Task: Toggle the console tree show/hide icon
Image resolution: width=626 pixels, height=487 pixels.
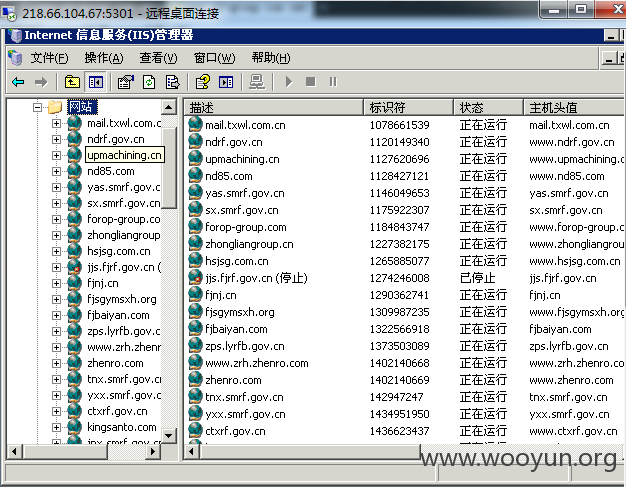Action: pos(96,82)
